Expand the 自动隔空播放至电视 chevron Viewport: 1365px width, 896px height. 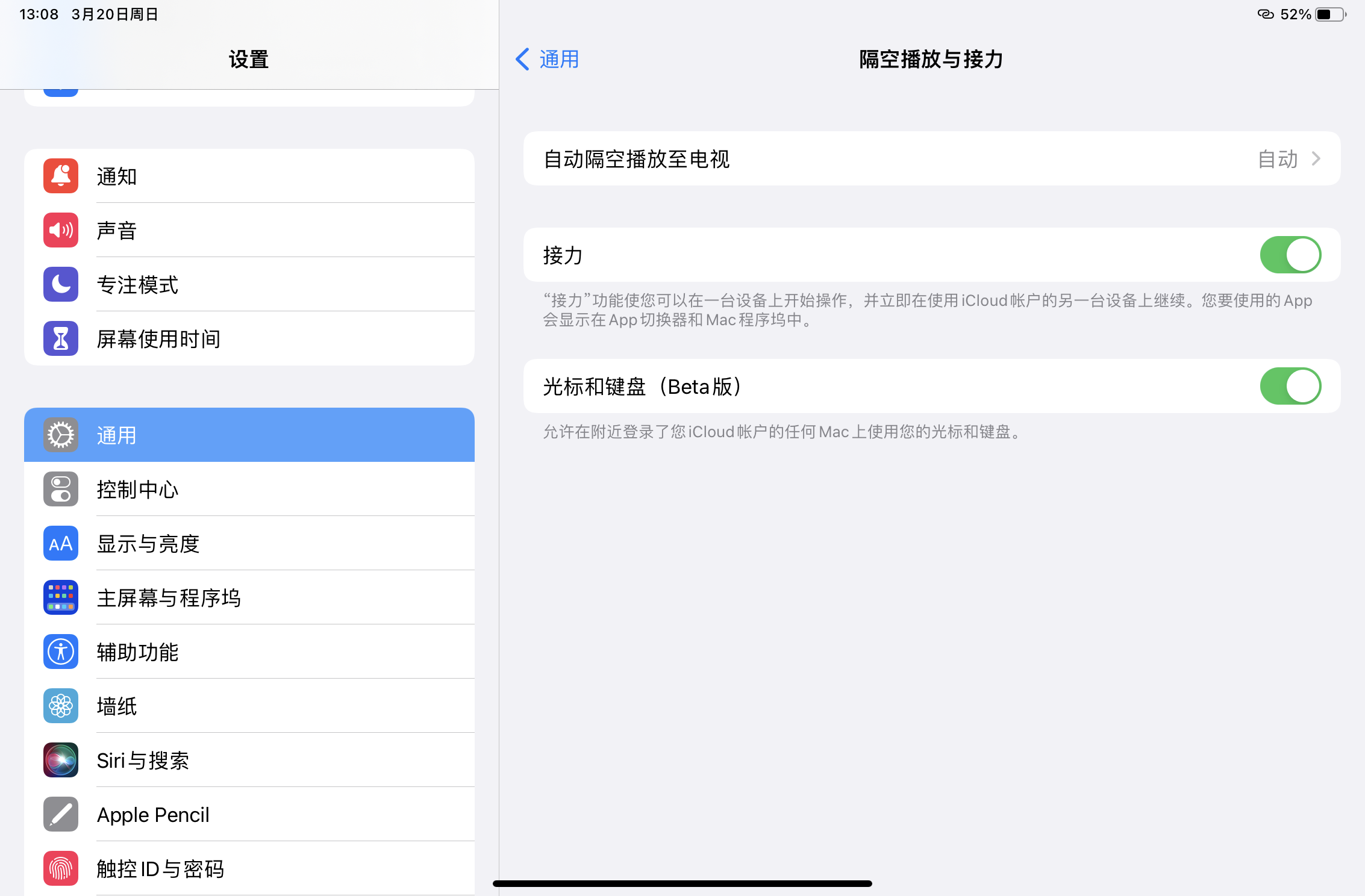(1316, 159)
